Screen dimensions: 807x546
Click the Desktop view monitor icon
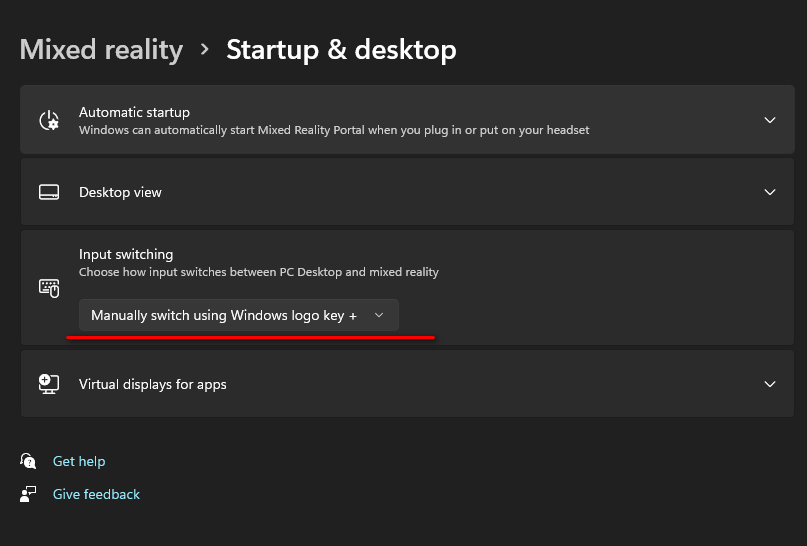click(49, 192)
